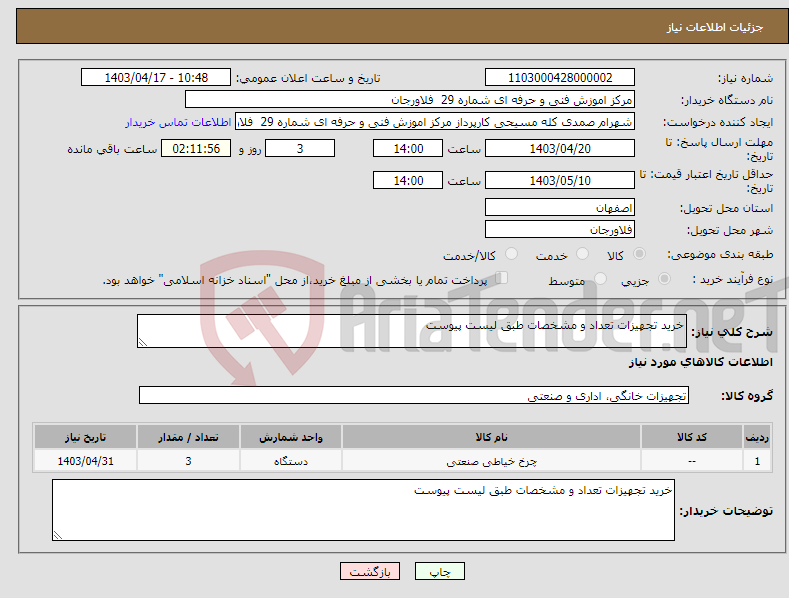Click the واحد شمارش column header
This screenshot has width=789, height=598.
pos(291,437)
